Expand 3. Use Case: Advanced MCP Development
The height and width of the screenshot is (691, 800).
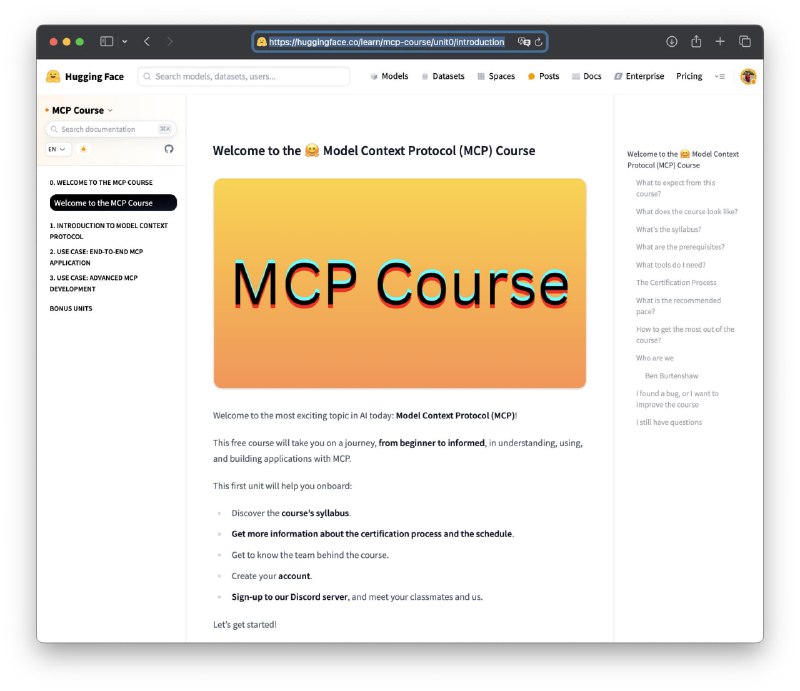pyautogui.click(x=94, y=283)
